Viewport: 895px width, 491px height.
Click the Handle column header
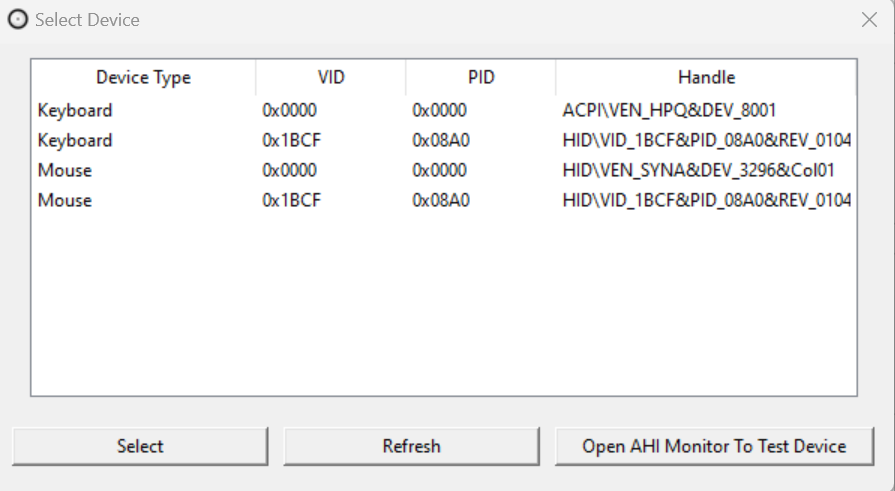[706, 77]
